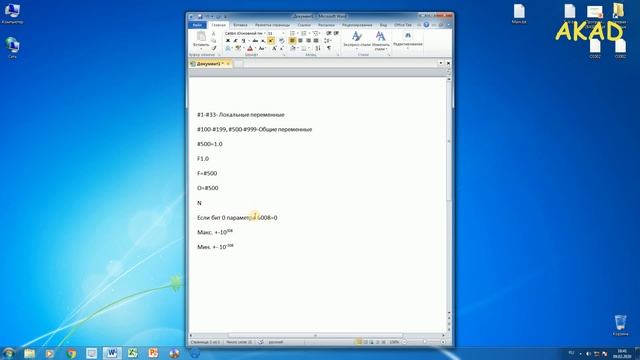Click the Zoom In plus button

(443, 342)
